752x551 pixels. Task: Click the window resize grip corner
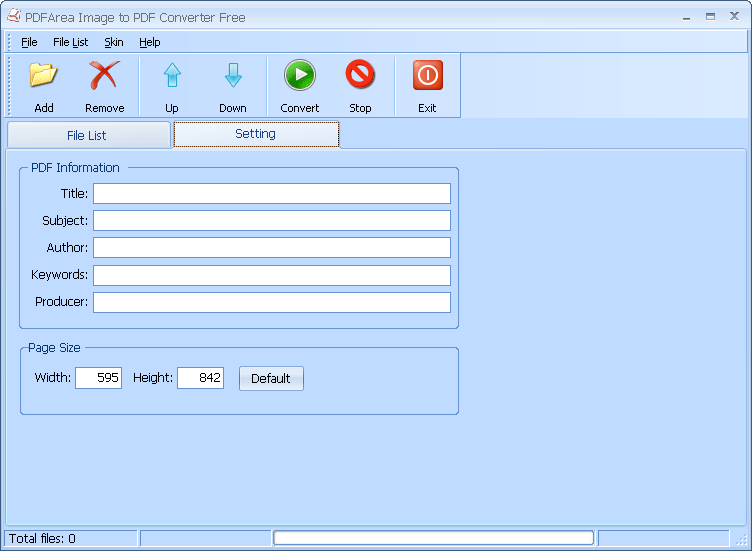[x=742, y=540]
